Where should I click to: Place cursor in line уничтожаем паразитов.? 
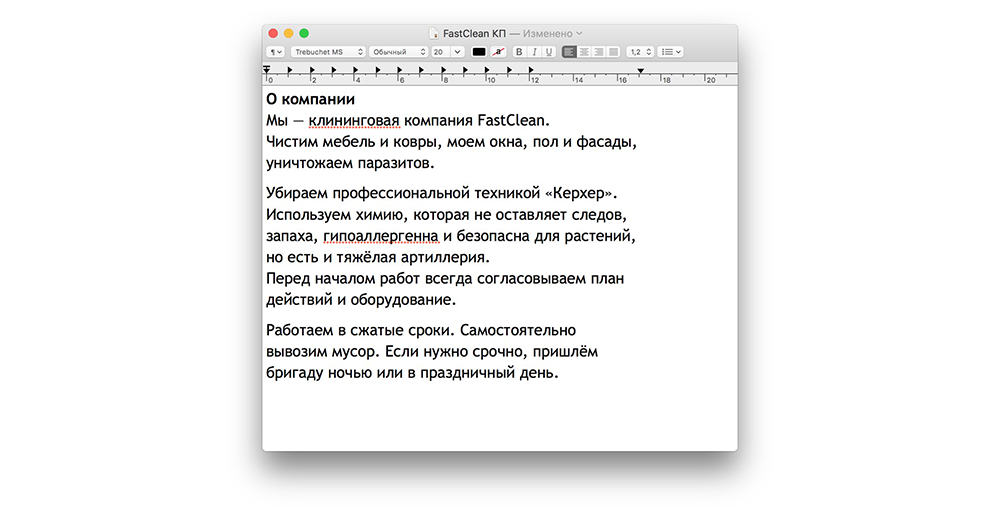[350, 163]
